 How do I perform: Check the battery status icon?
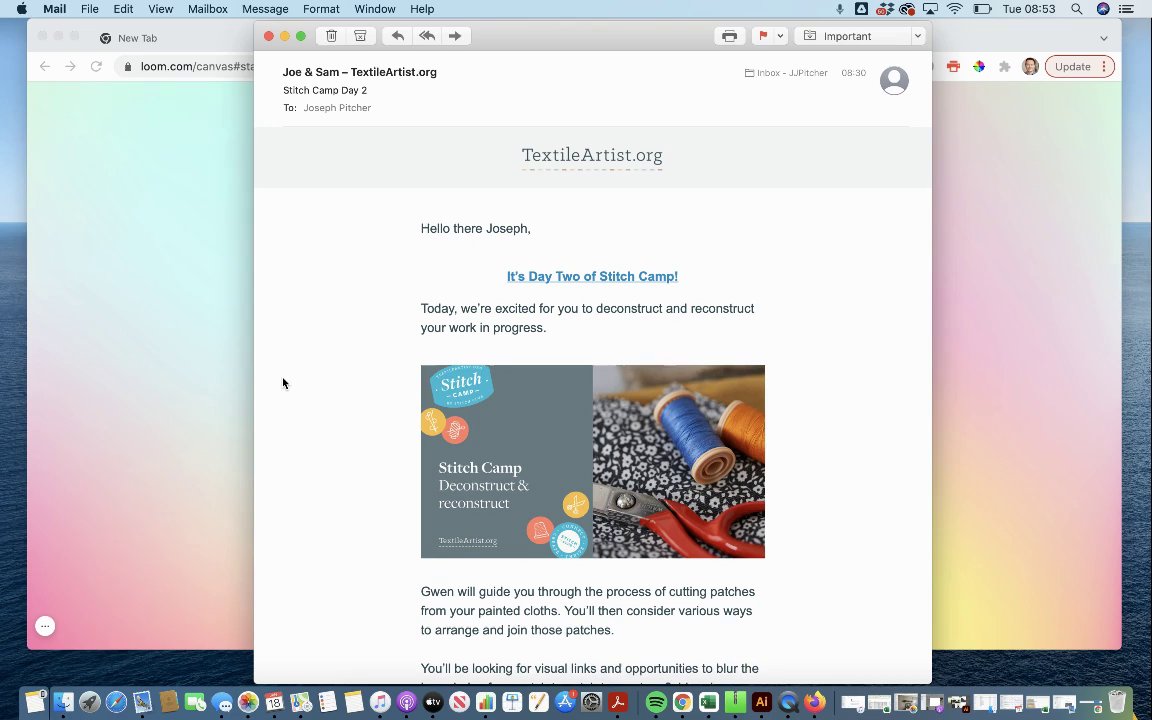pyautogui.click(x=982, y=9)
